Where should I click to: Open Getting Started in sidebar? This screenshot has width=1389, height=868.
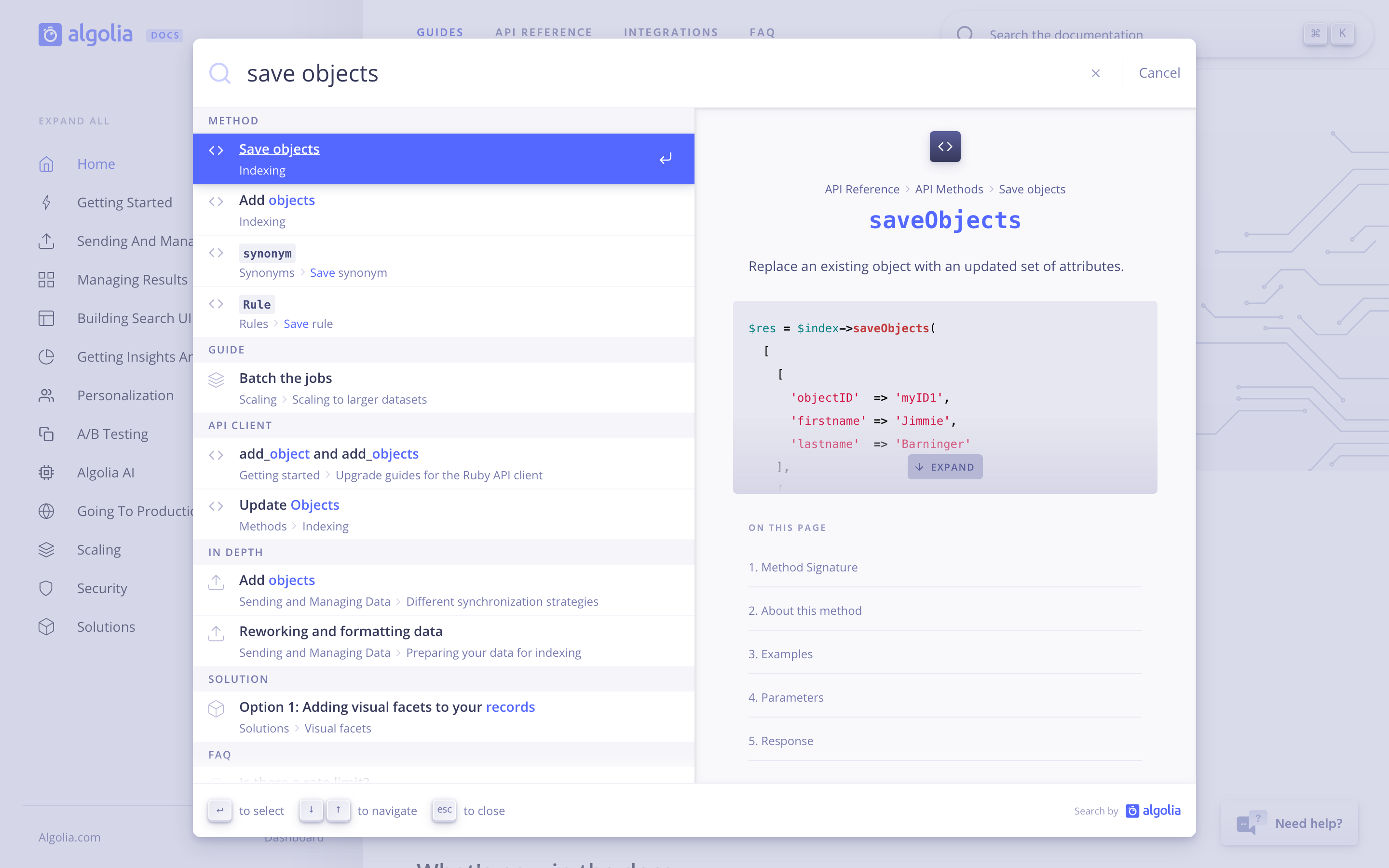[124, 202]
